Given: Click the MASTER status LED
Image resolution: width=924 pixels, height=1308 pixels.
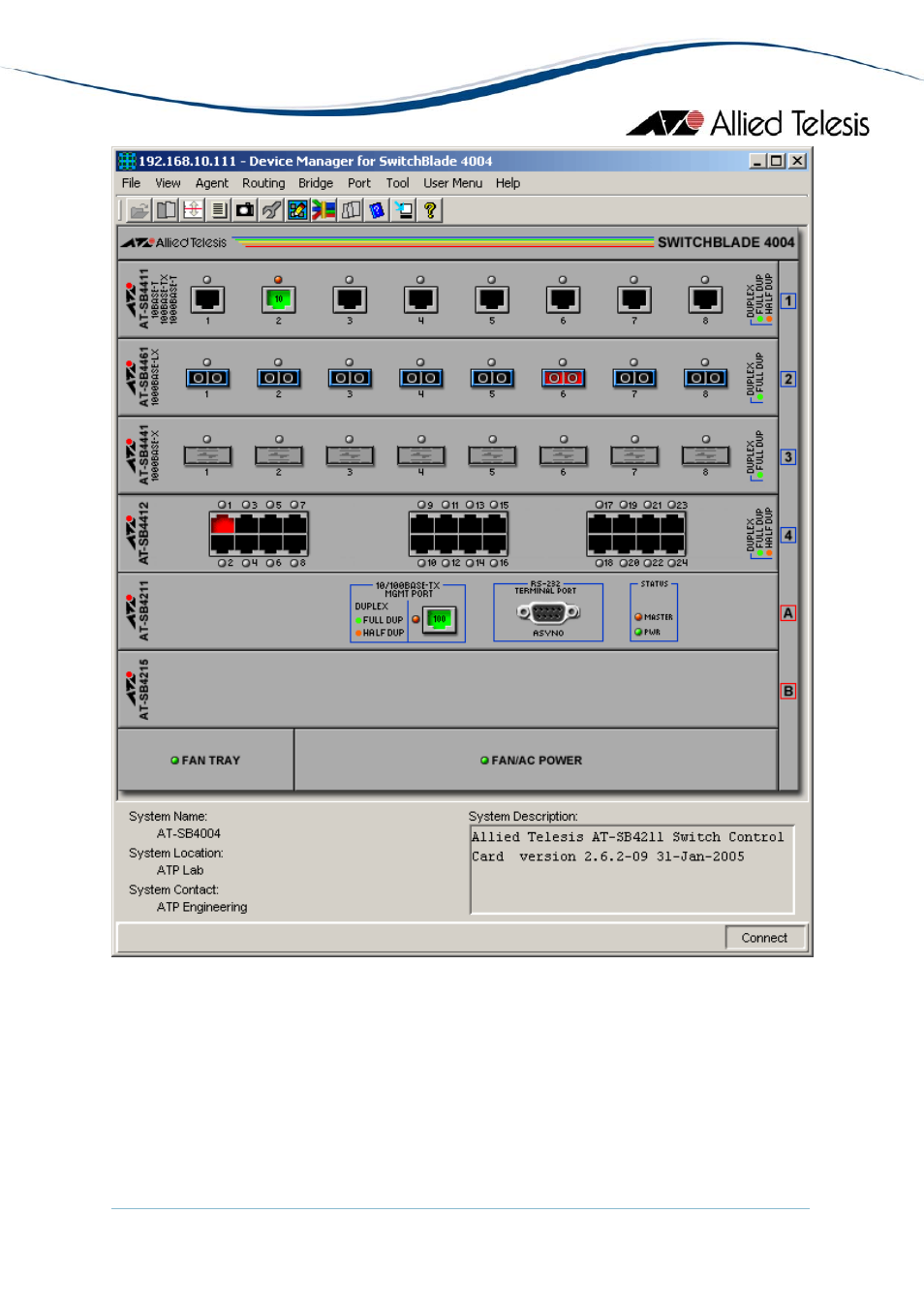Looking at the screenshot, I should (638, 617).
